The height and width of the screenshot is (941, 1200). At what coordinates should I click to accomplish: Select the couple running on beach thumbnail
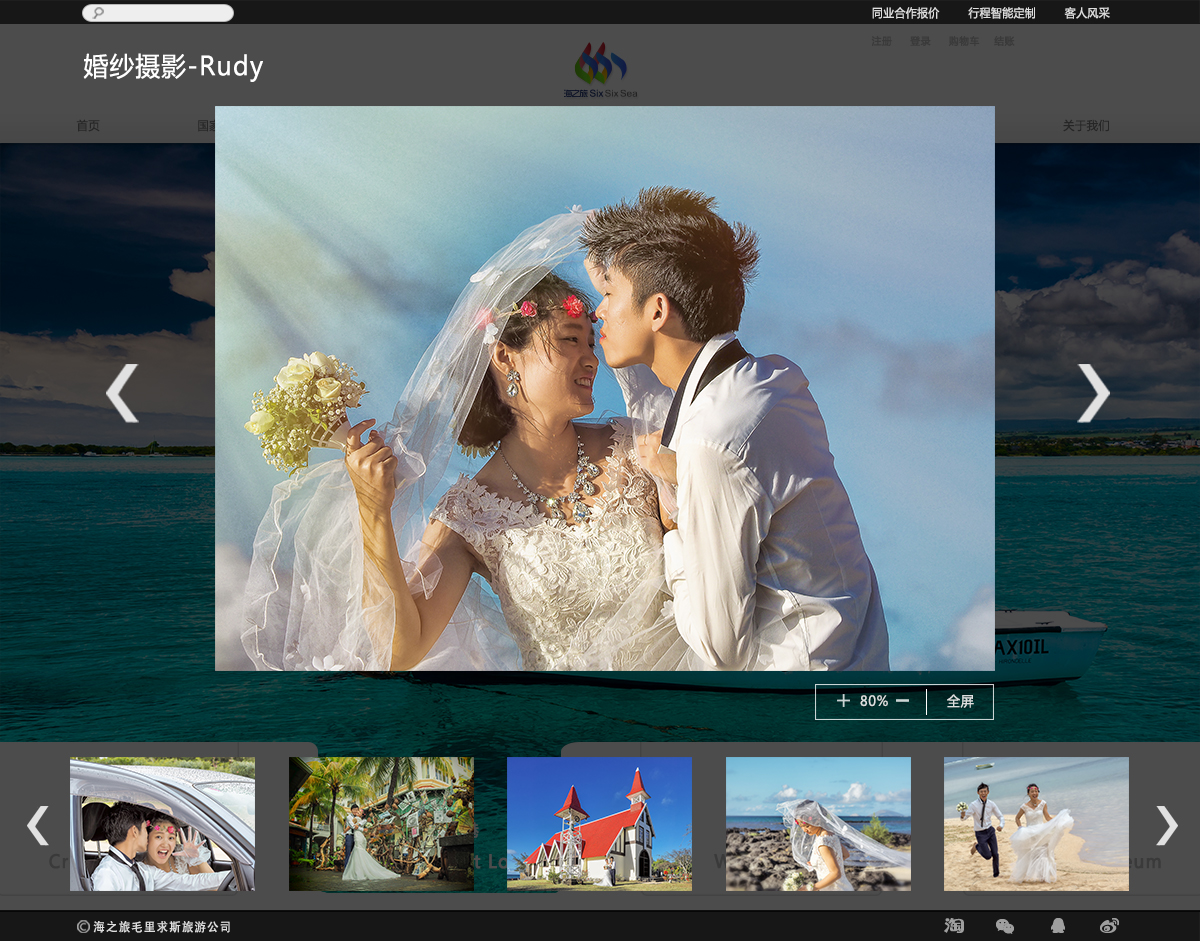point(1036,824)
